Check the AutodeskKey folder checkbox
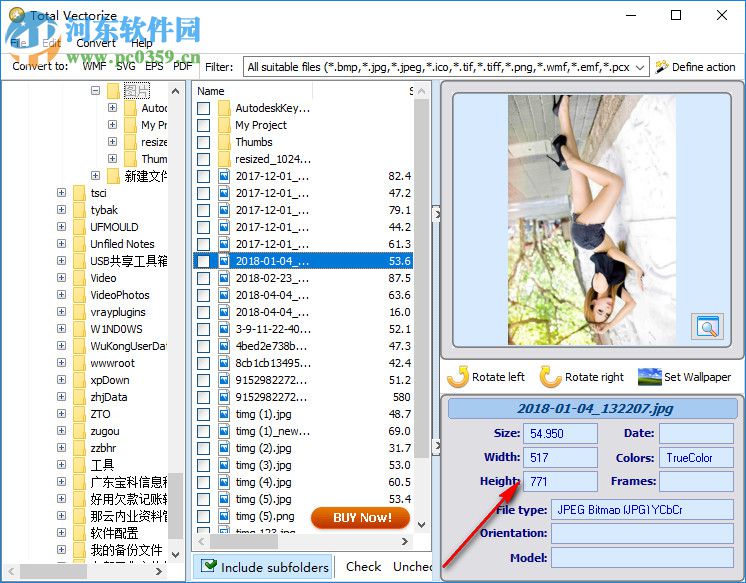Image resolution: width=746 pixels, height=583 pixels. (204, 108)
